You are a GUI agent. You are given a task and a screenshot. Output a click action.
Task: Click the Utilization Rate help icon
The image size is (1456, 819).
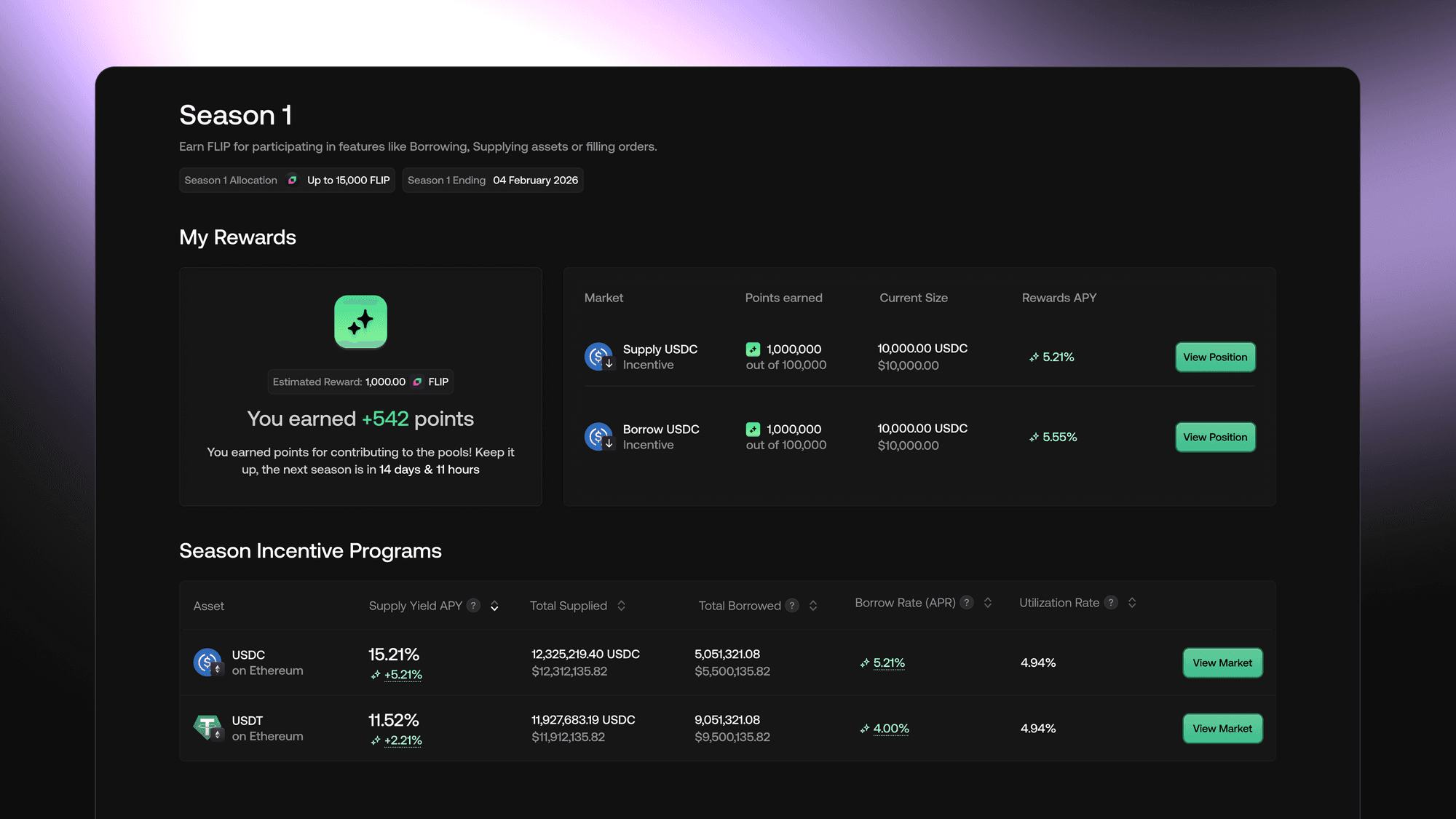pyautogui.click(x=1111, y=603)
